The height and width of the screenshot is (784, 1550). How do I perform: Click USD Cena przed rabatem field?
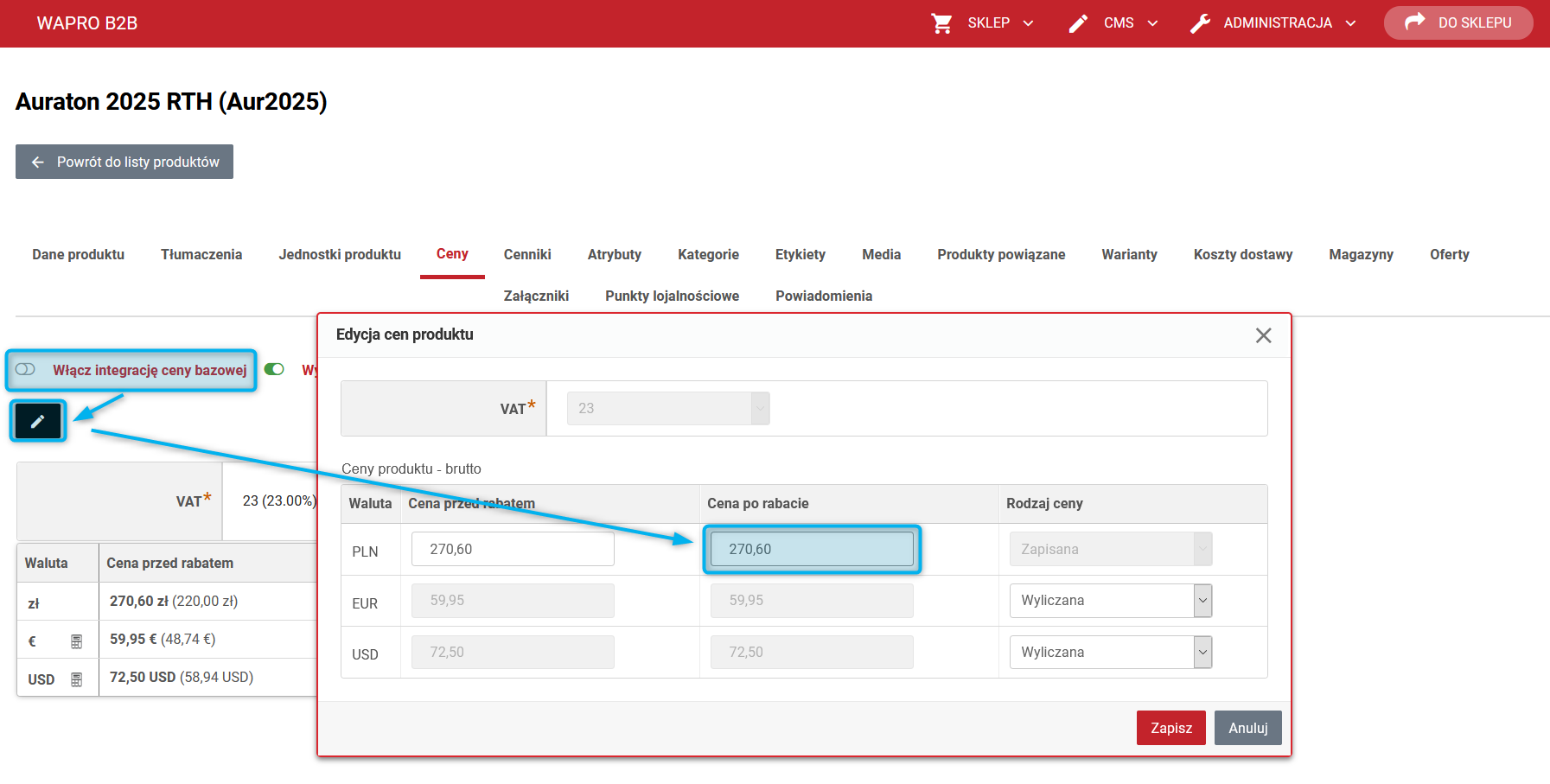click(x=513, y=652)
